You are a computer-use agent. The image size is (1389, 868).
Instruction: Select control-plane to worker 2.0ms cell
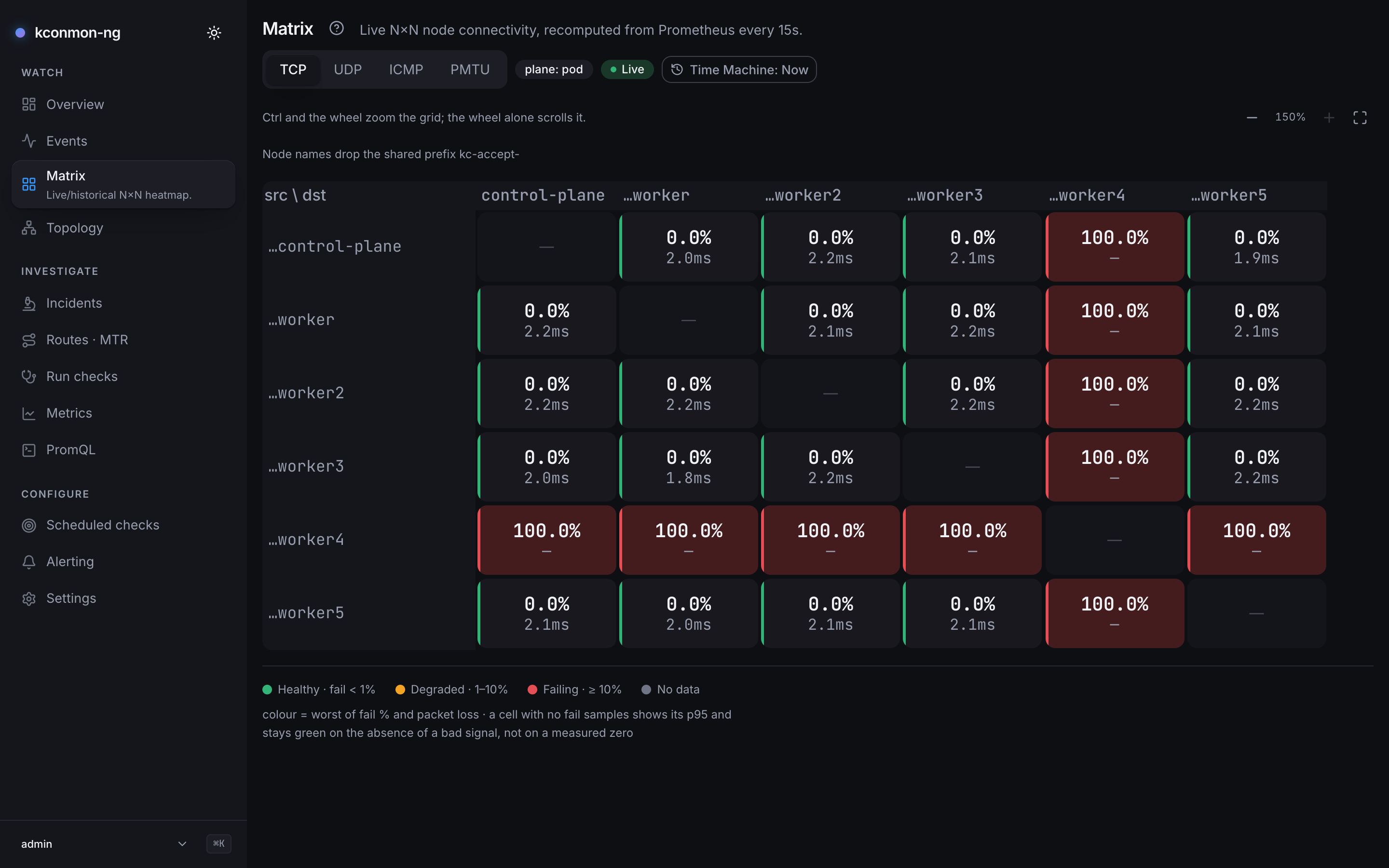[689, 247]
